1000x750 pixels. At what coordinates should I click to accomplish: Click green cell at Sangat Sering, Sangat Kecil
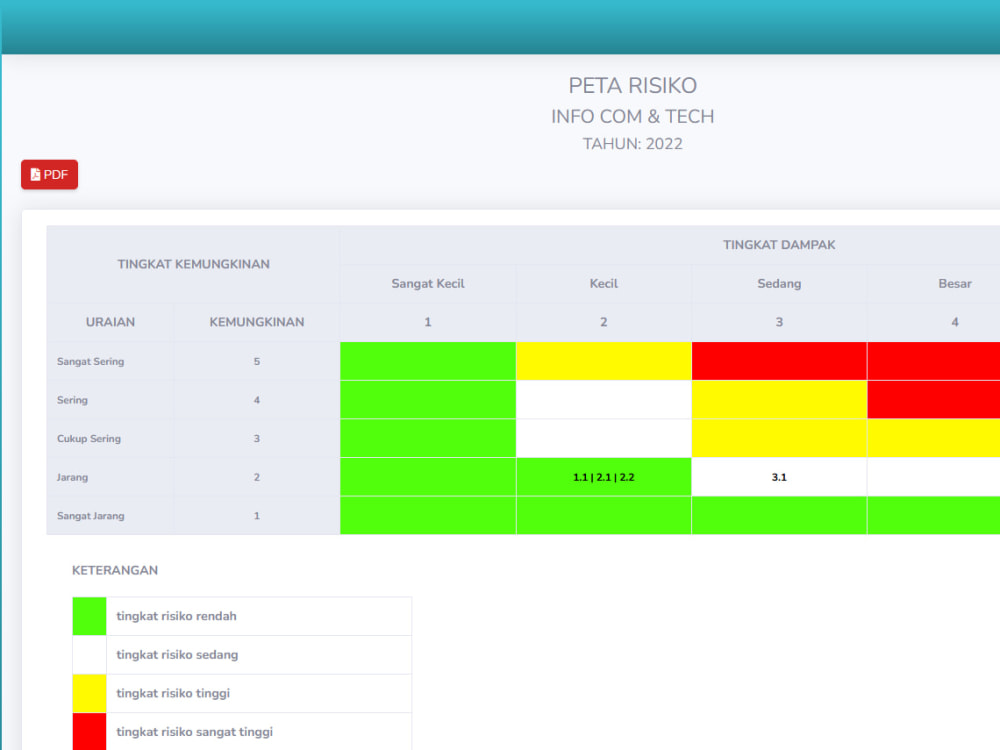(x=428, y=361)
